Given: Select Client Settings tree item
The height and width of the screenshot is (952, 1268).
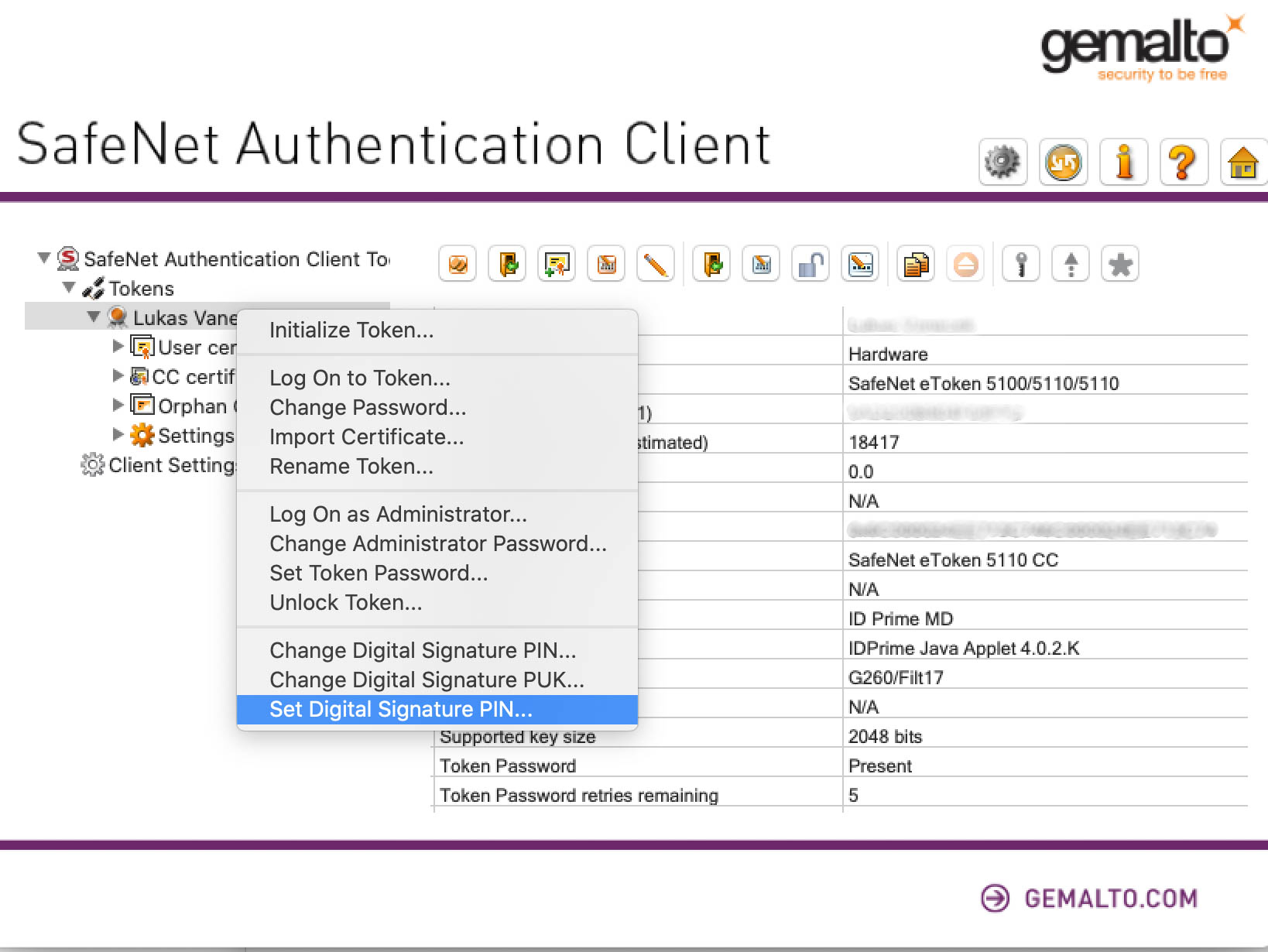Looking at the screenshot, I should 172,465.
